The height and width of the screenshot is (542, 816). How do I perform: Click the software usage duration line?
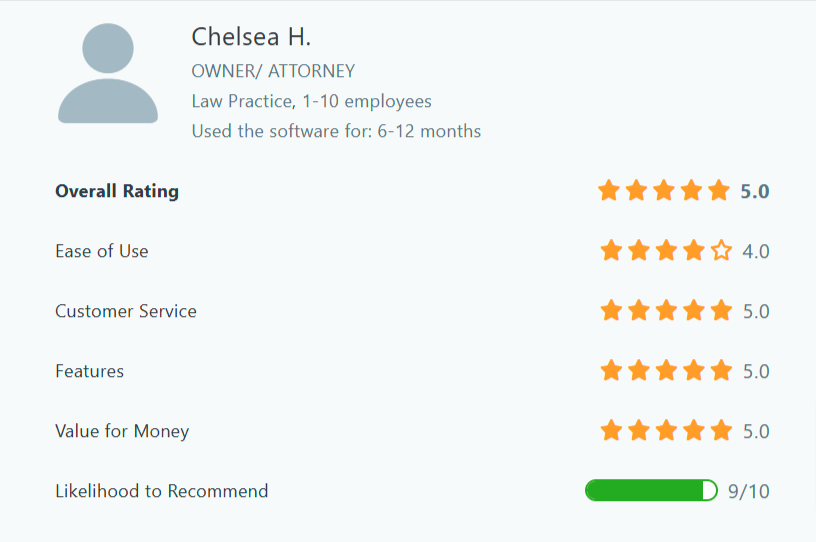336,131
